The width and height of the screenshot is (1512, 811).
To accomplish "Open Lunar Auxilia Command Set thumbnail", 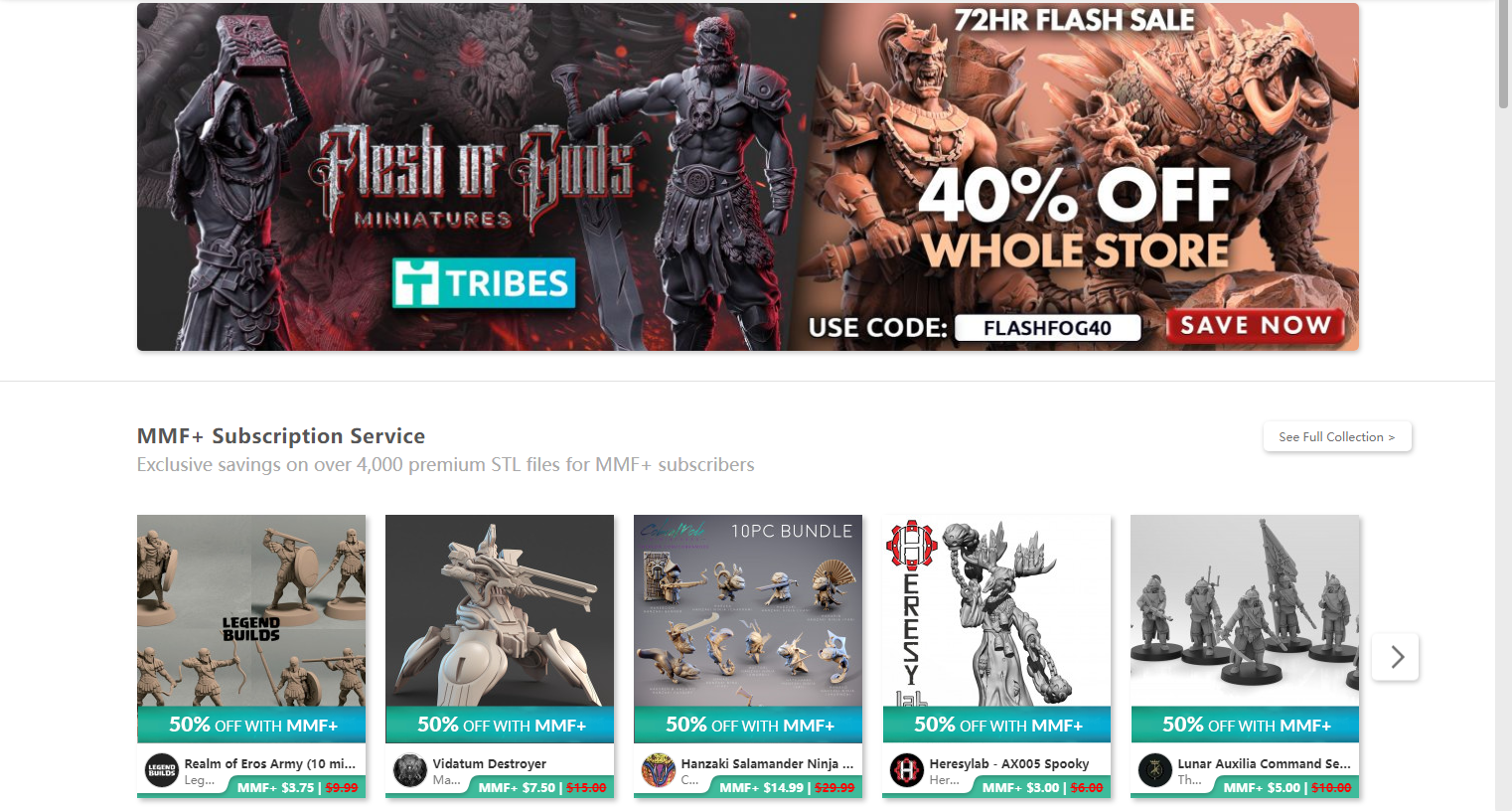I will pos(1245,610).
